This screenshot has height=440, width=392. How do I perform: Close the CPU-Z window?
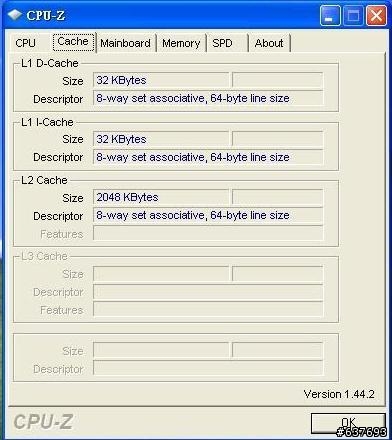pos(376,16)
